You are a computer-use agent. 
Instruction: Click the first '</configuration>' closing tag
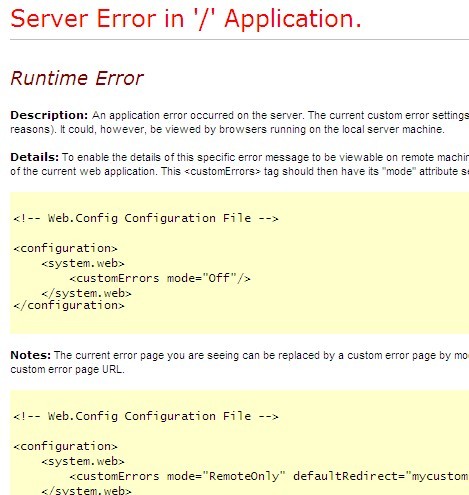click(69, 305)
